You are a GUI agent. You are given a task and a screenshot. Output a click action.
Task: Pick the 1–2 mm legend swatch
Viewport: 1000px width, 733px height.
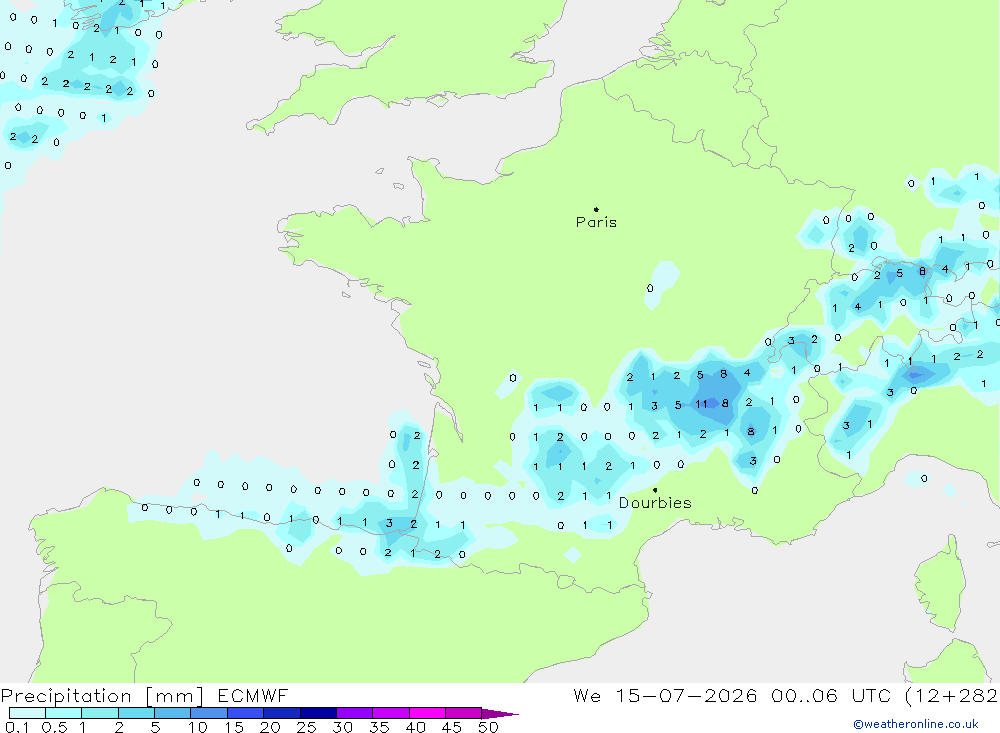99,713
